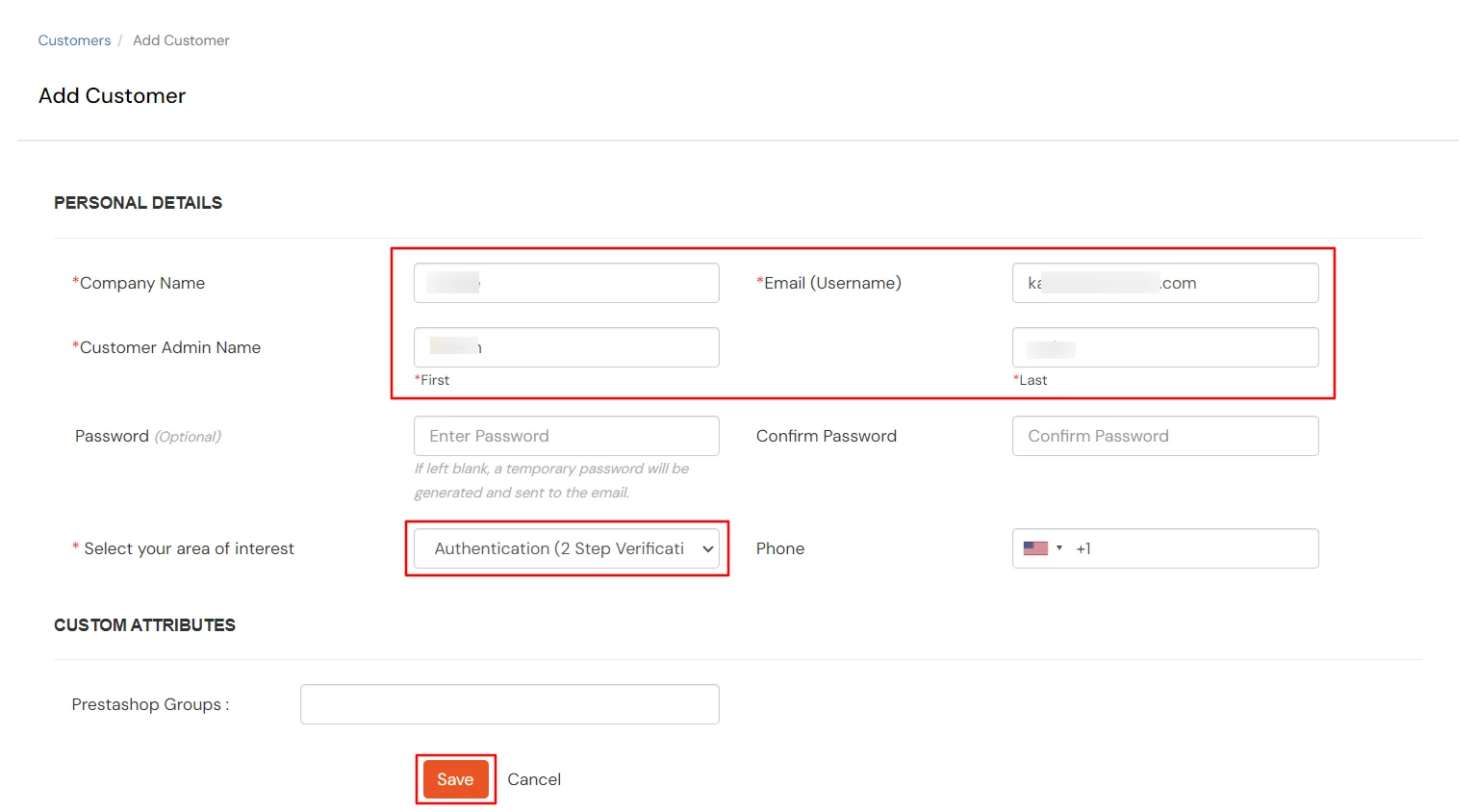Focus the Confirm Password field
This screenshot has width=1477, height=812.
click(1164, 435)
